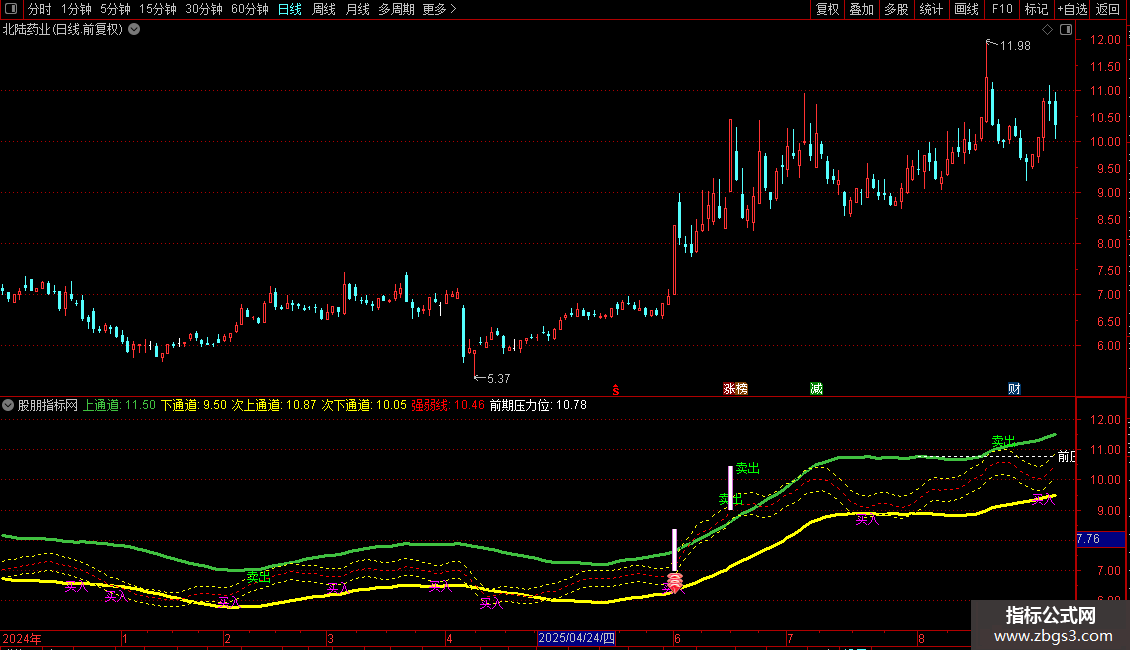Select the 日线 daily chart tab
The height and width of the screenshot is (650, 1130).
(290, 9)
